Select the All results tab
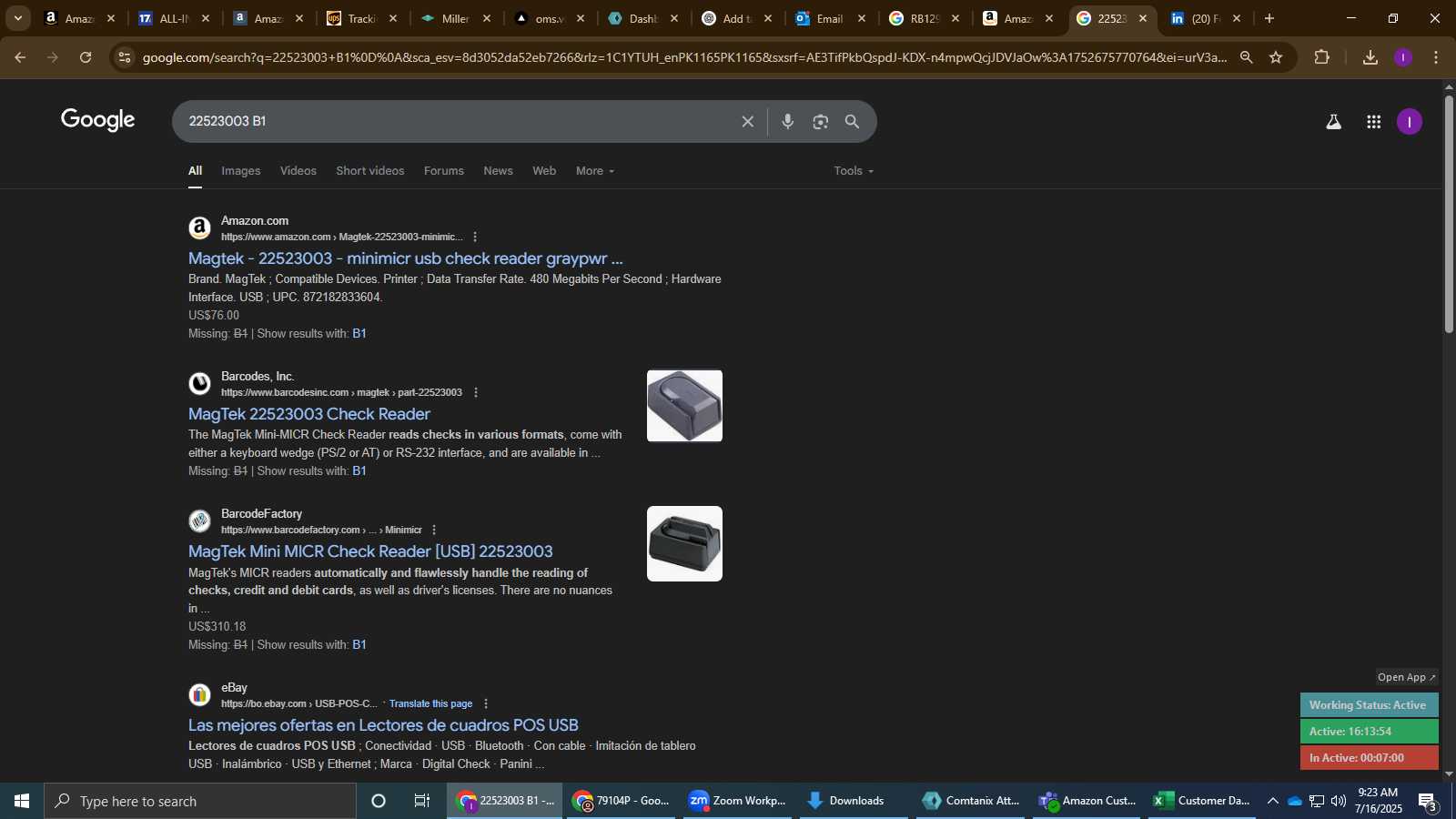1456x819 pixels. click(x=196, y=171)
